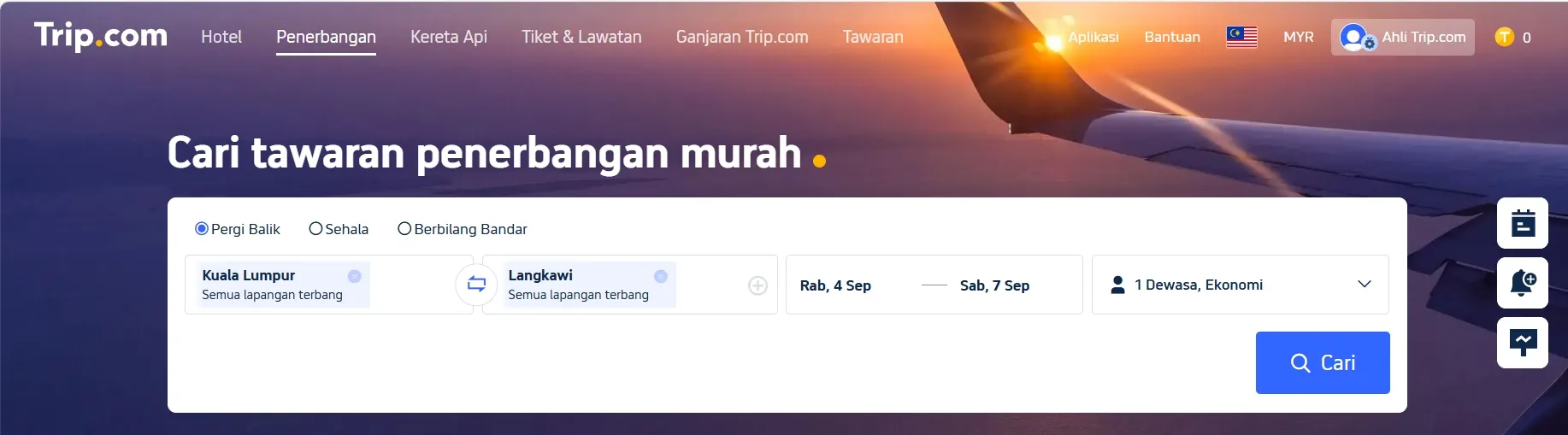Viewport: 1568px width, 435px height.
Task: Click the blue Cari search button
Action: point(1323,362)
